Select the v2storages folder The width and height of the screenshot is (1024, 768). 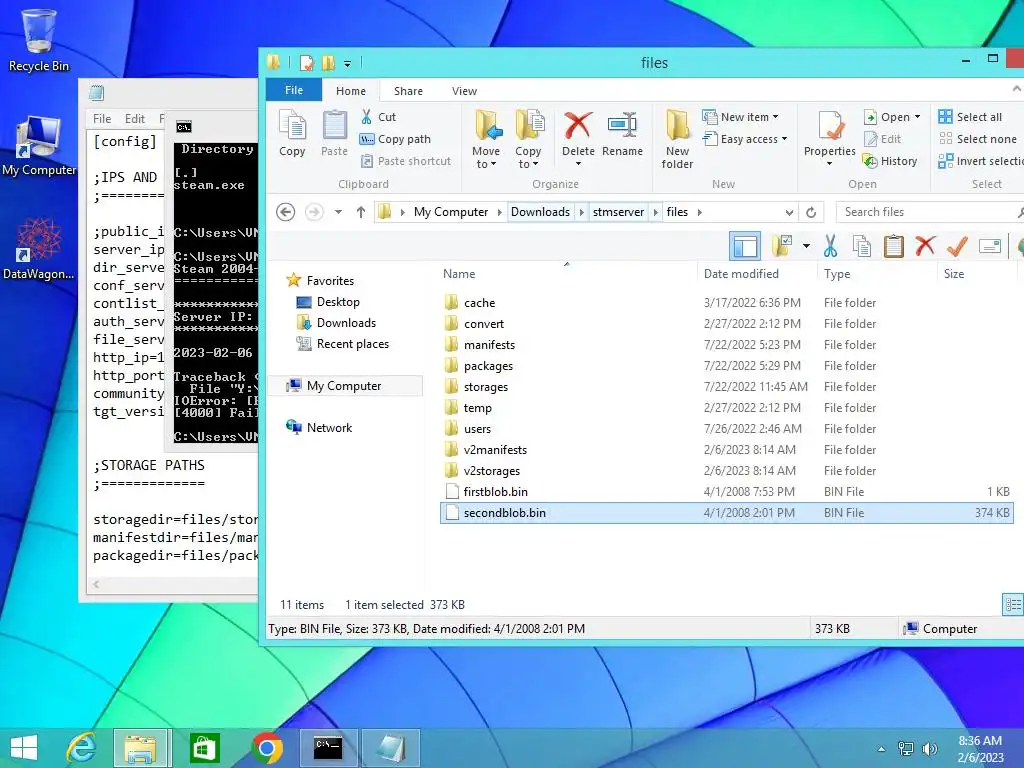(492, 471)
